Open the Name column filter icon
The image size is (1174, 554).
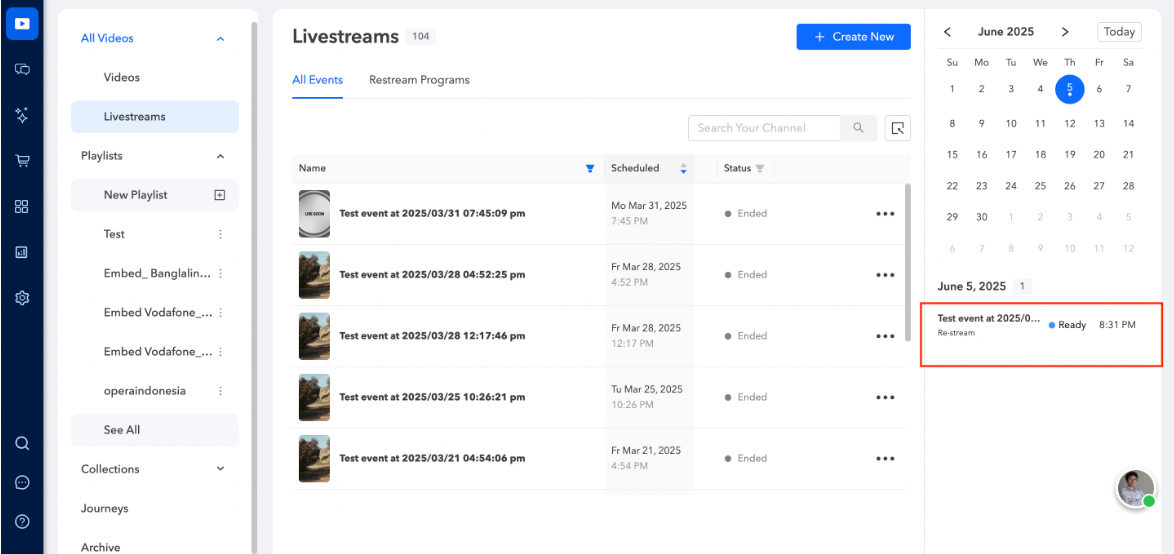589,168
